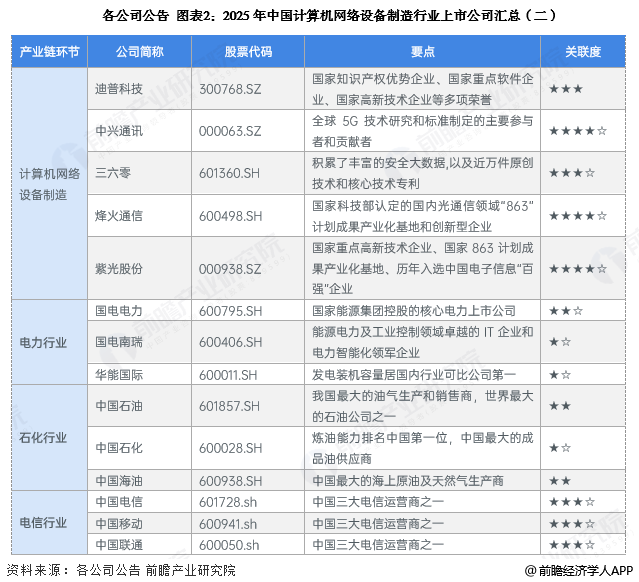
Task: Click company name 中国石化
Action: pos(119,448)
